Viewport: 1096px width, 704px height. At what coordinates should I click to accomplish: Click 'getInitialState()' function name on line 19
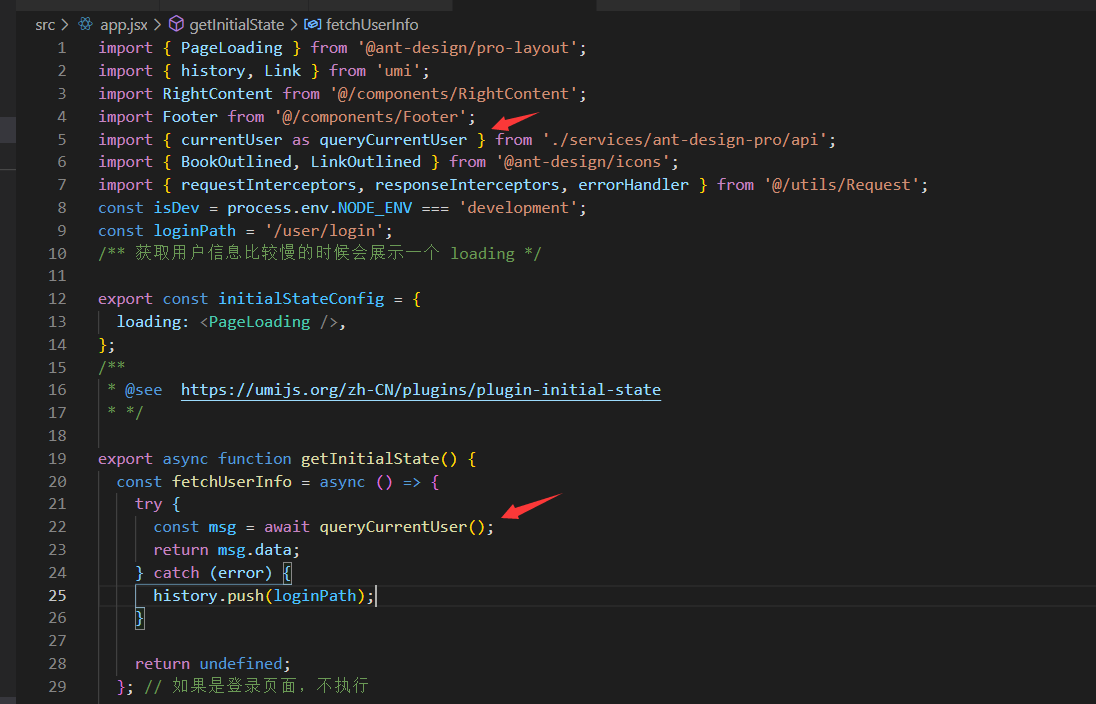pyautogui.click(x=379, y=459)
